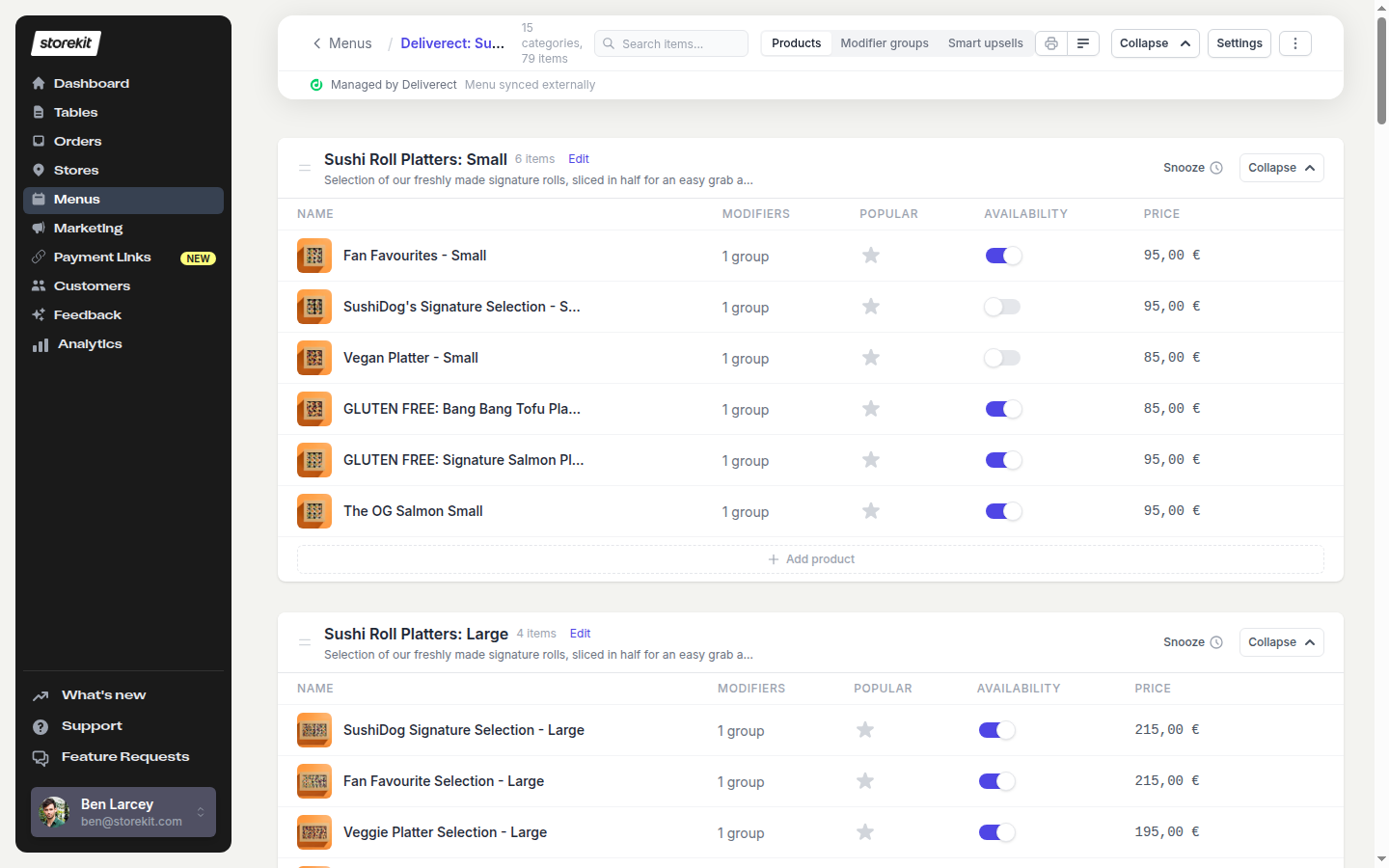This screenshot has width=1389, height=868.
Task: Edit Sushi Roll Platters: Small category
Action: click(x=579, y=159)
